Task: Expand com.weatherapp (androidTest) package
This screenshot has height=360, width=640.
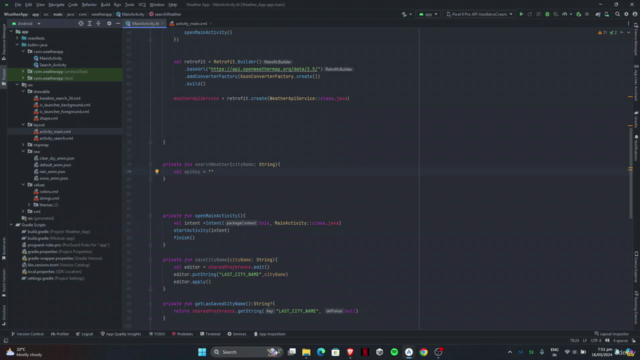Action: click(23, 71)
